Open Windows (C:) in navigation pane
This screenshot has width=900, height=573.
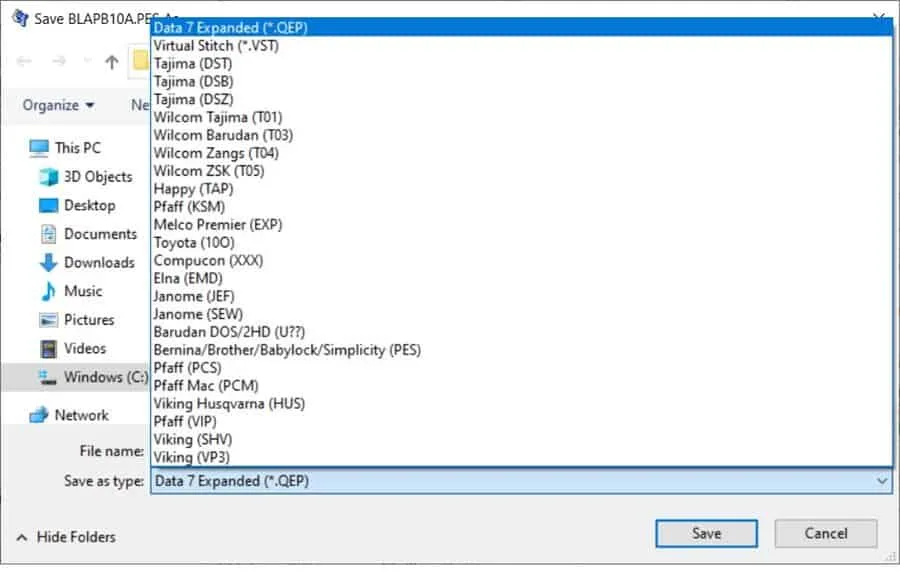pos(106,377)
